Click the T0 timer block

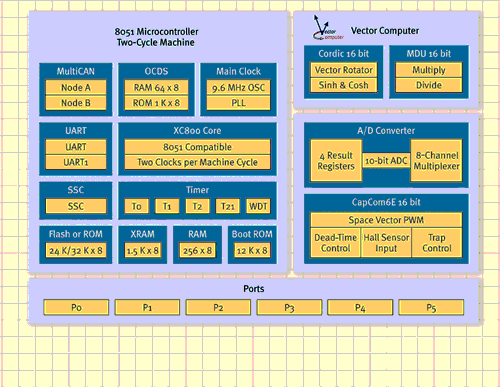point(136,206)
